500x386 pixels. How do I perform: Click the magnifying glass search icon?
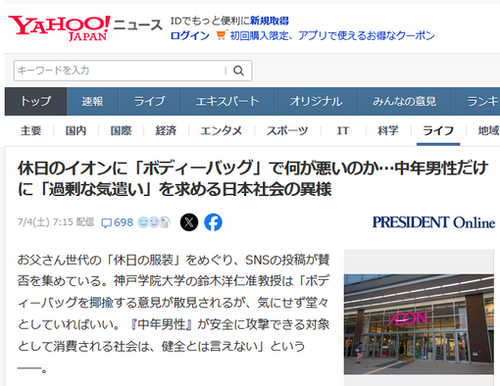point(238,71)
